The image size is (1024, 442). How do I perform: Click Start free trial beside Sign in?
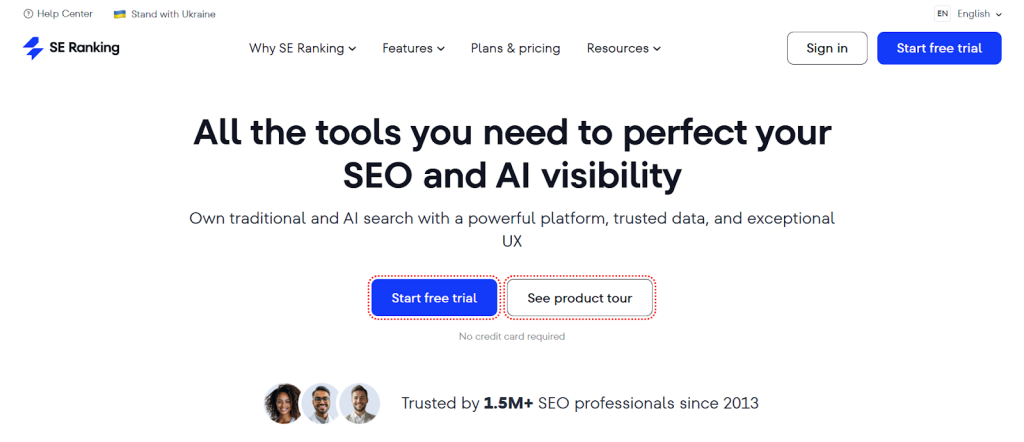[939, 48]
